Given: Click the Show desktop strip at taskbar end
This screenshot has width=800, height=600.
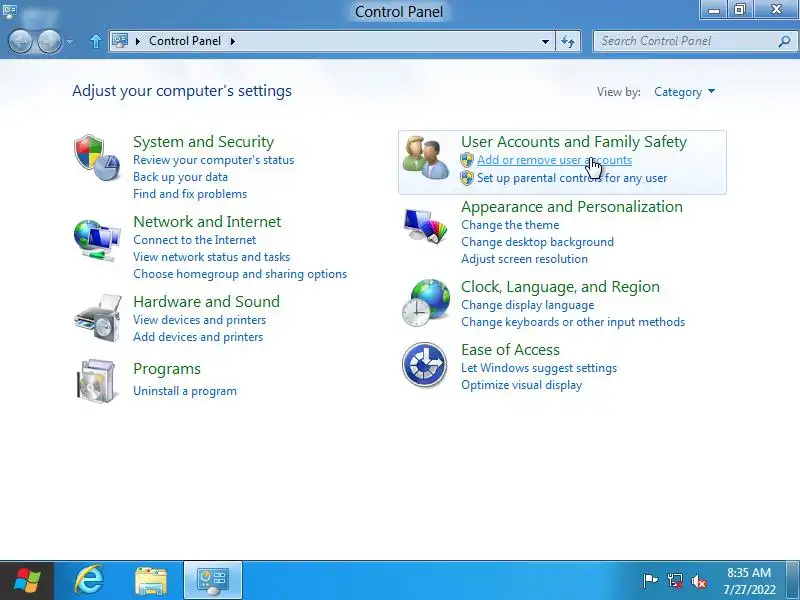Looking at the screenshot, I should [x=793, y=581].
